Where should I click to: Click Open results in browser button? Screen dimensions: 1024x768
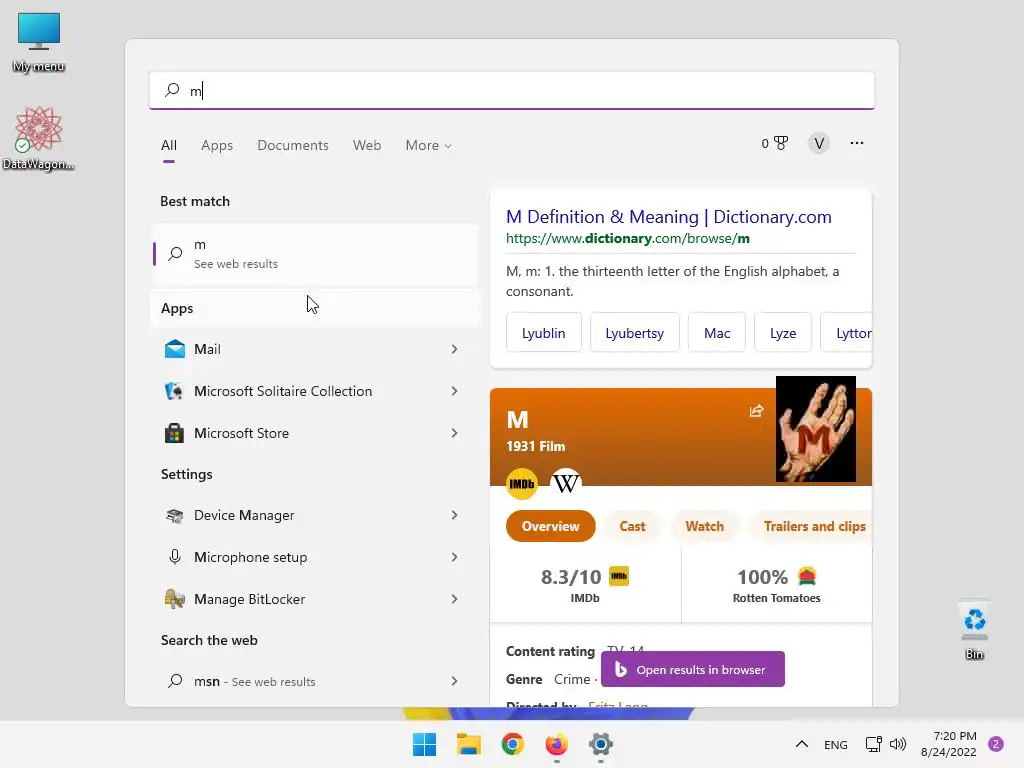pyautogui.click(x=693, y=669)
